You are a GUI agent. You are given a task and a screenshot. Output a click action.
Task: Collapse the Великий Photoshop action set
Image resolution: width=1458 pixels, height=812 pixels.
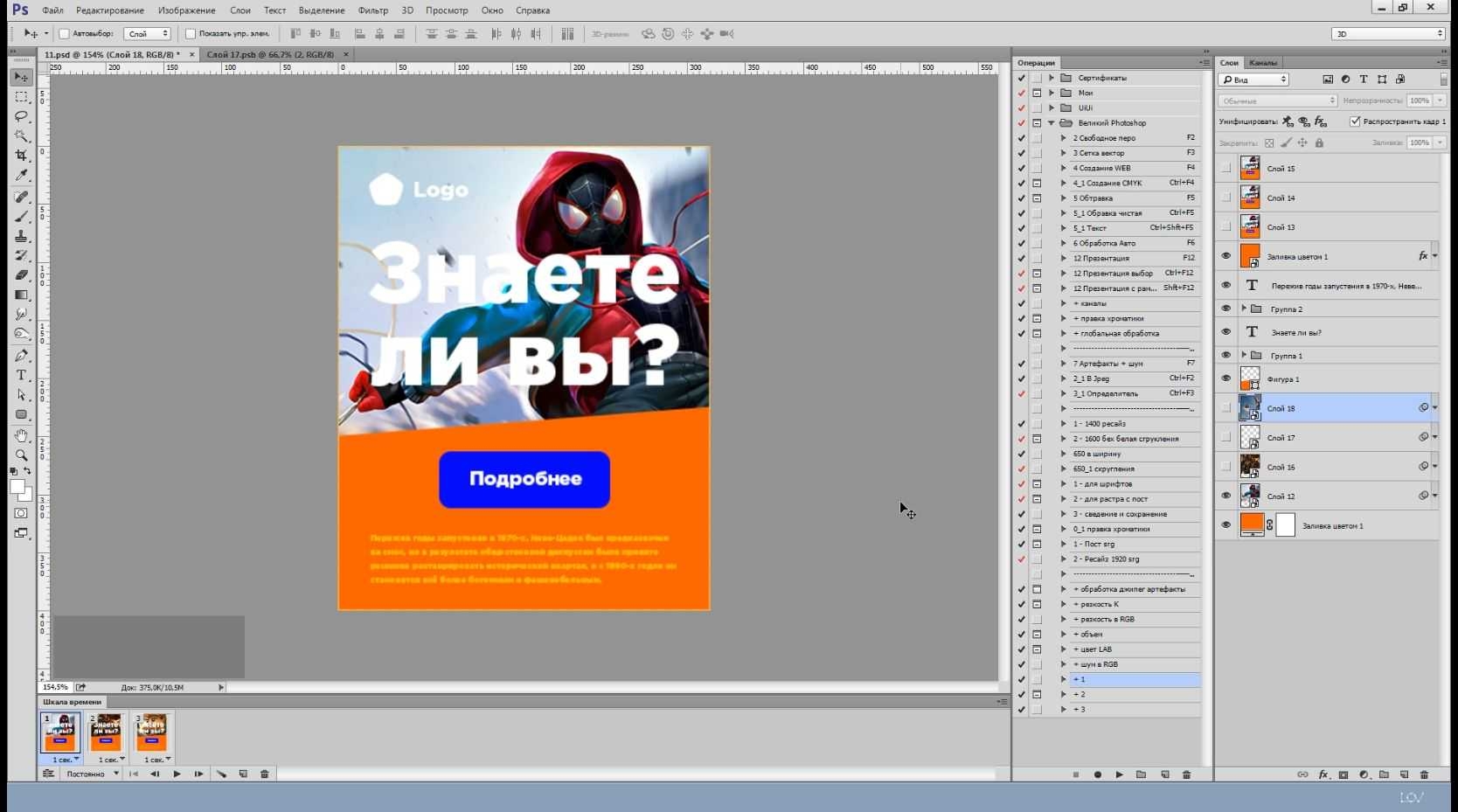point(1052,123)
